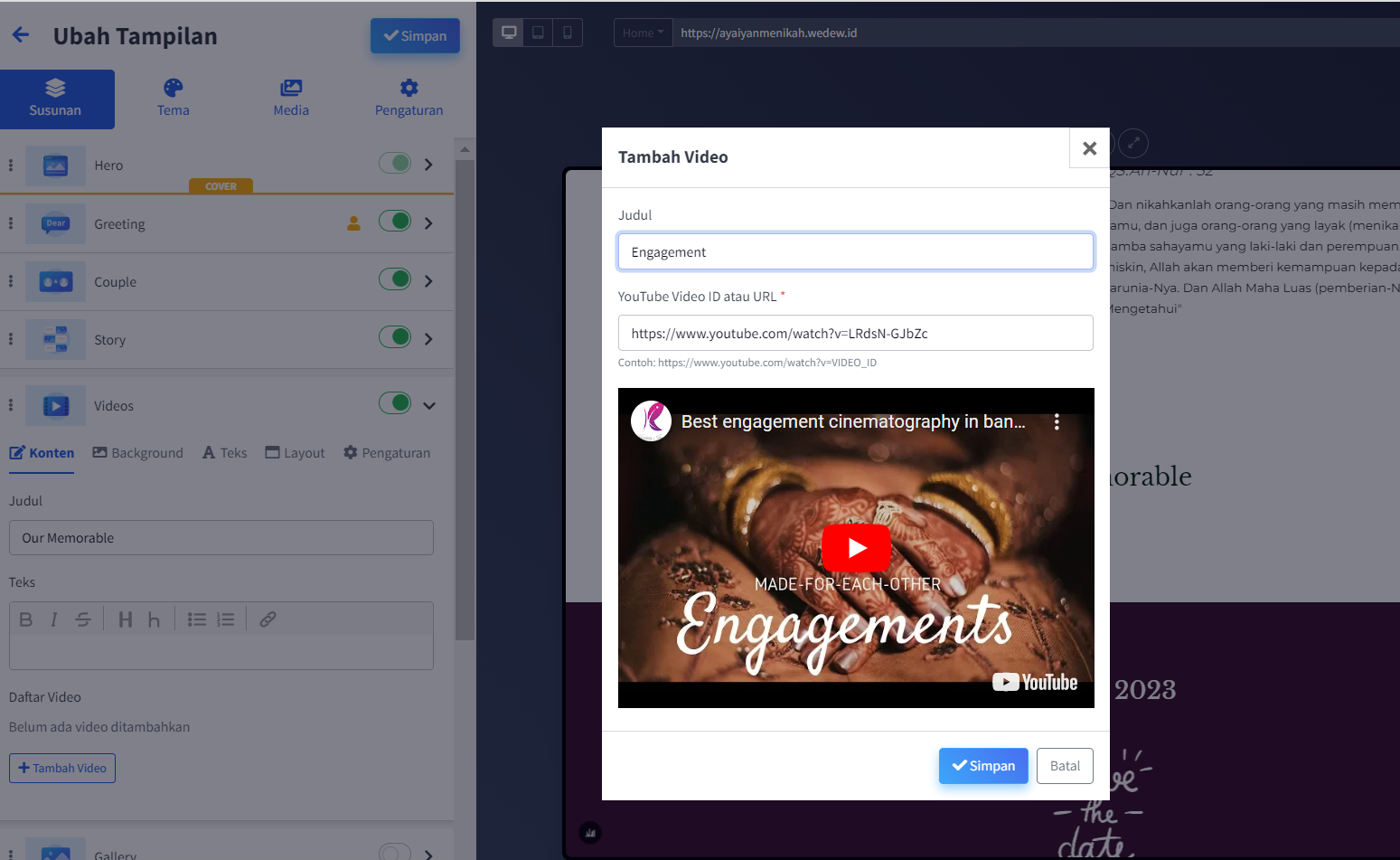Insert bullet list in Teks editor
The height and width of the screenshot is (860, 1400).
tap(197, 619)
